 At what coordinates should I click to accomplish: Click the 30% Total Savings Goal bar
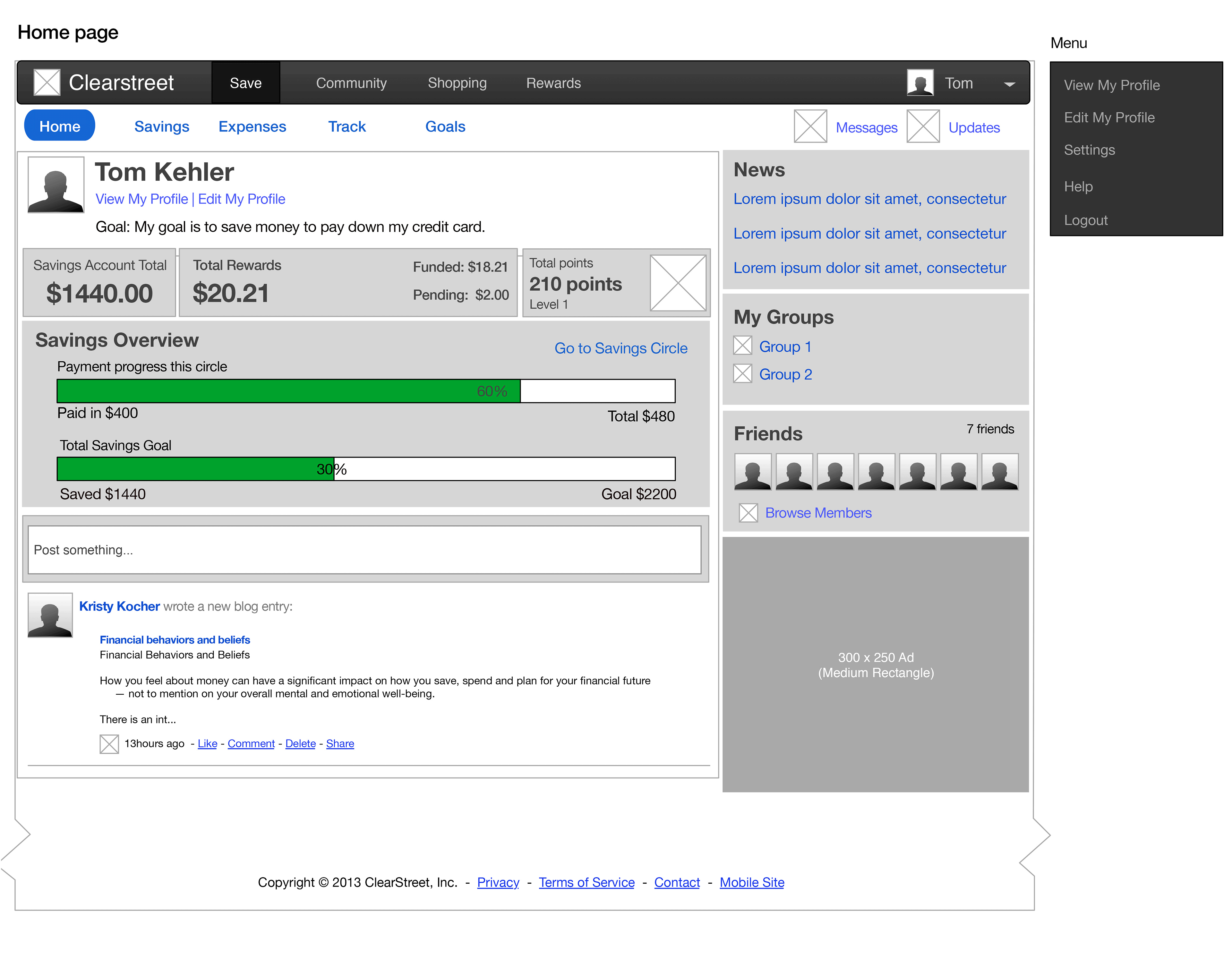point(366,469)
